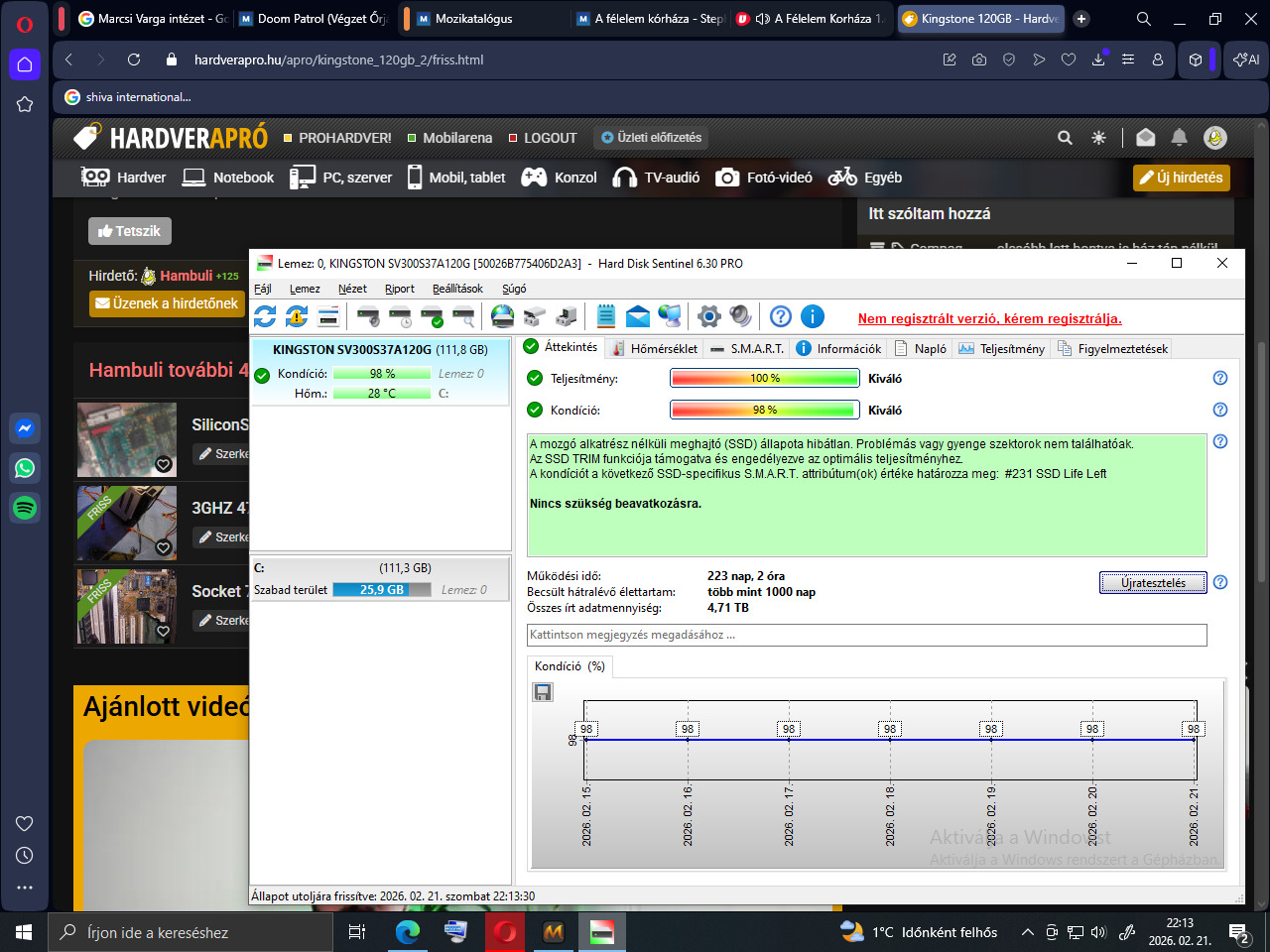Screen dimensions: 1270x952
Task: Open the Fájl menu in Hard Disk Sentinel
Action: [263, 289]
